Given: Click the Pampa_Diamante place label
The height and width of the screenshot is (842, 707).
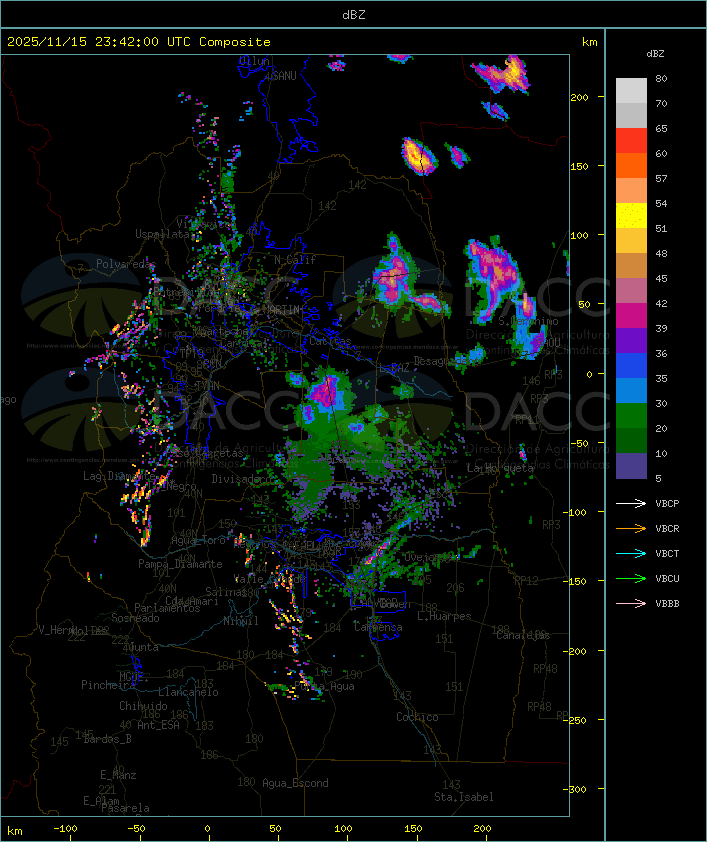Looking at the screenshot, I should 180,564.
